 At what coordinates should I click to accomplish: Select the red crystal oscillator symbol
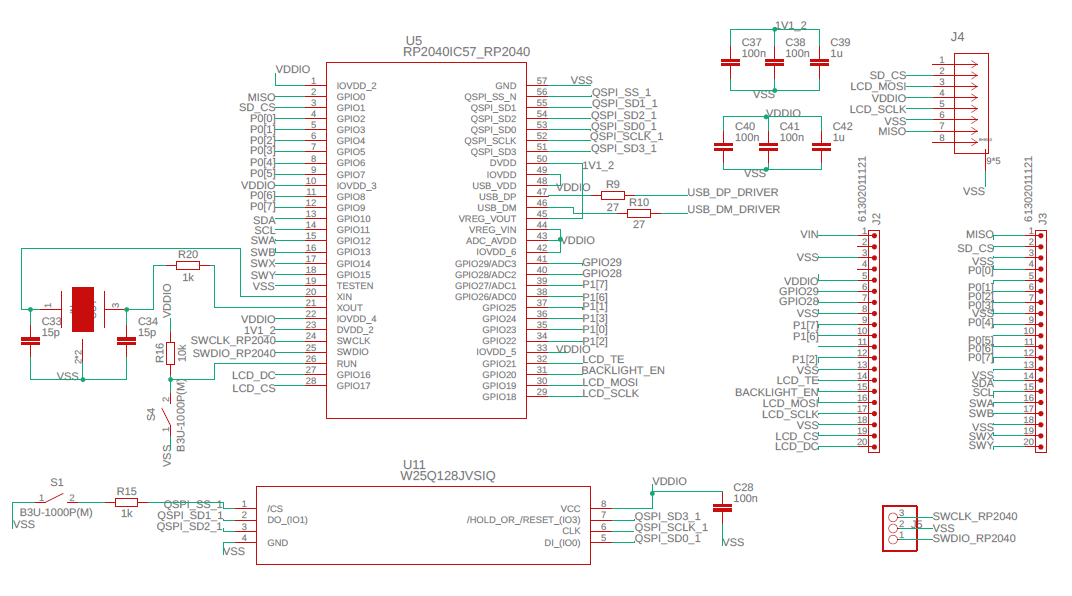tap(83, 310)
